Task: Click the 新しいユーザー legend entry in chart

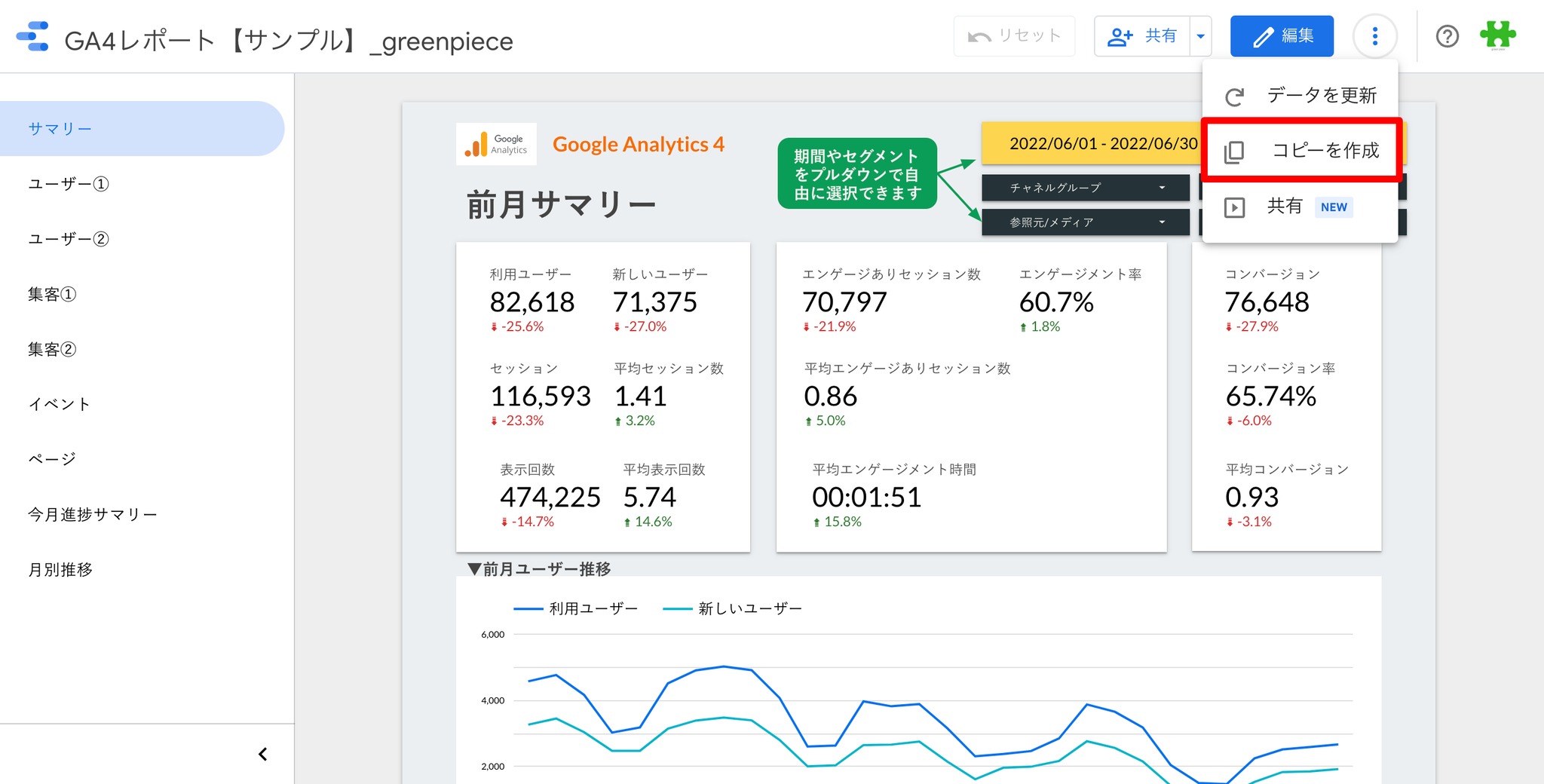Action: click(733, 608)
